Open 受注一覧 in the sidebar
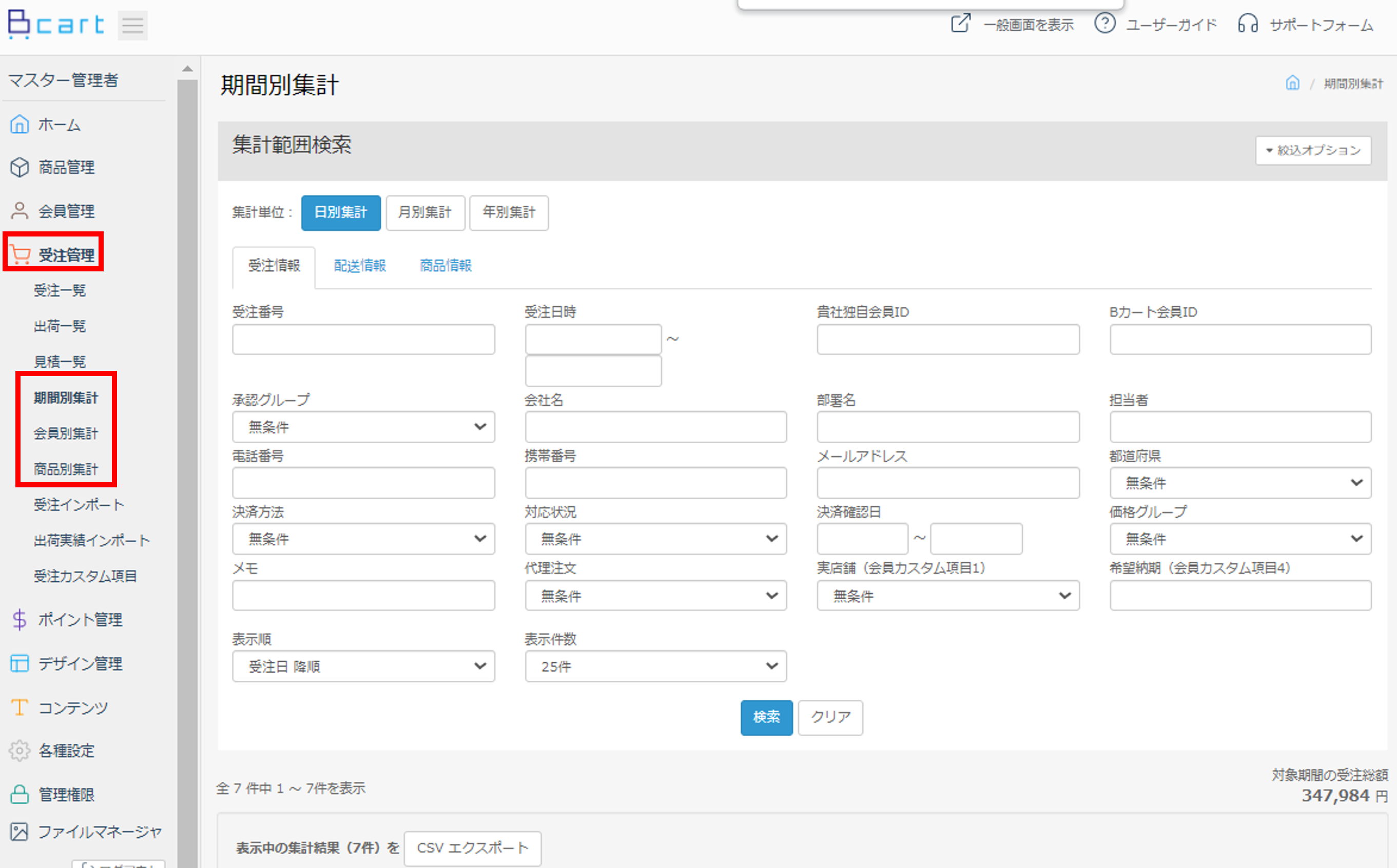 pos(60,290)
